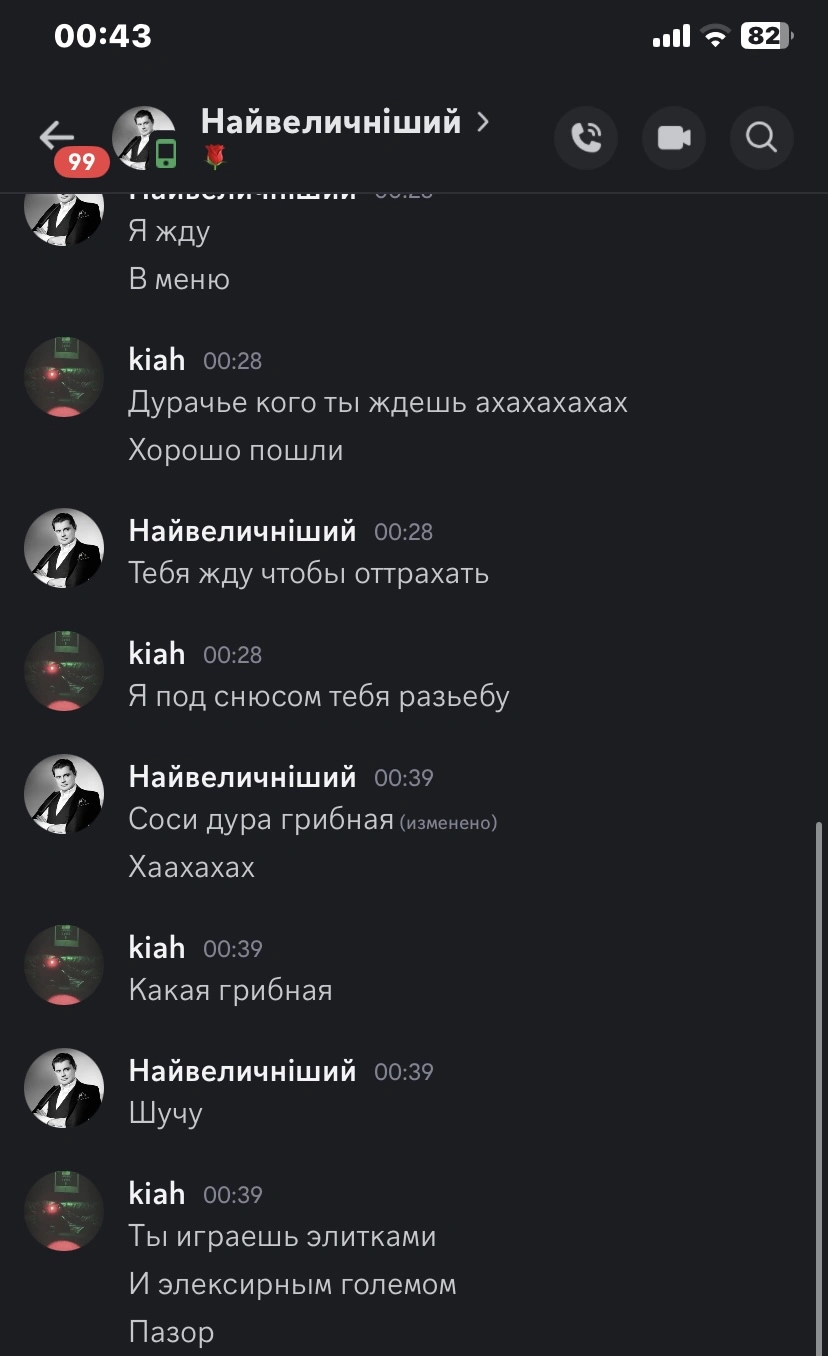
Task: Tap the message 'Хаахахах'
Action: [192, 867]
